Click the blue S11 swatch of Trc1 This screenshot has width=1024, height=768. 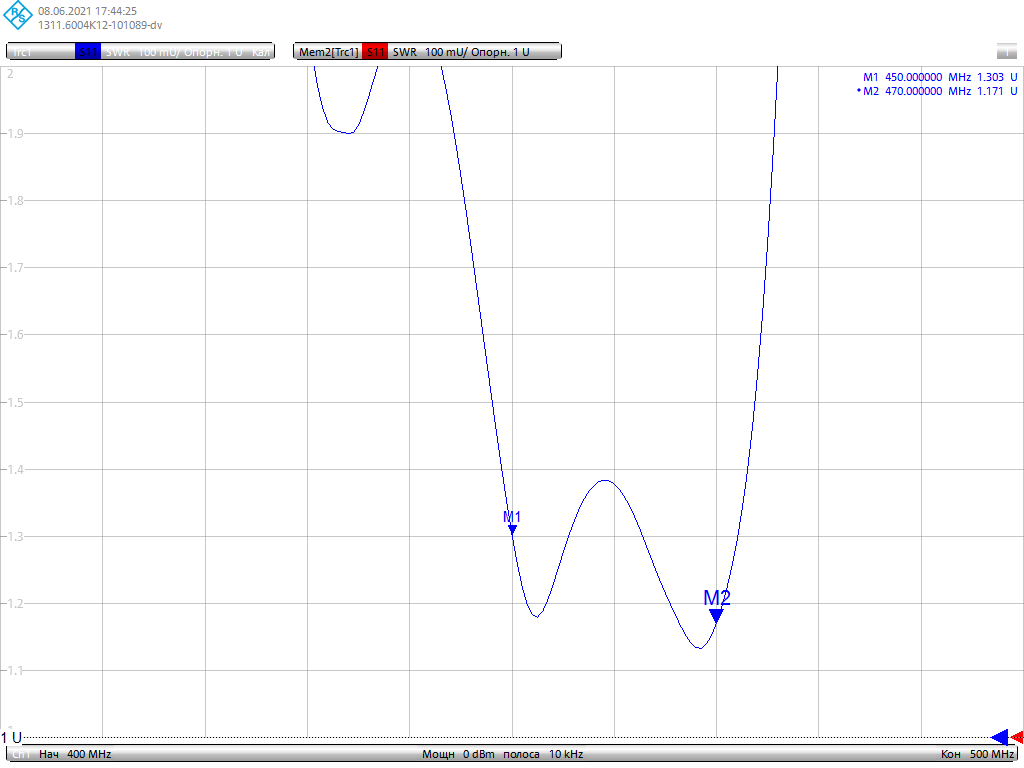click(88, 52)
